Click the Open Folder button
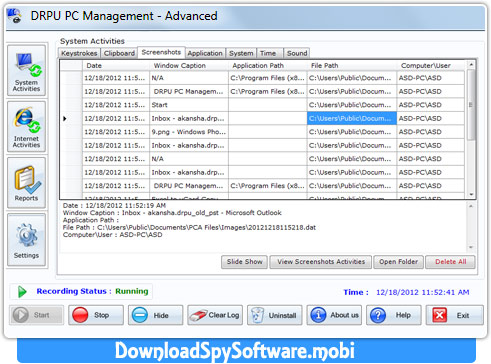This screenshot has height=364, width=491. [x=398, y=262]
